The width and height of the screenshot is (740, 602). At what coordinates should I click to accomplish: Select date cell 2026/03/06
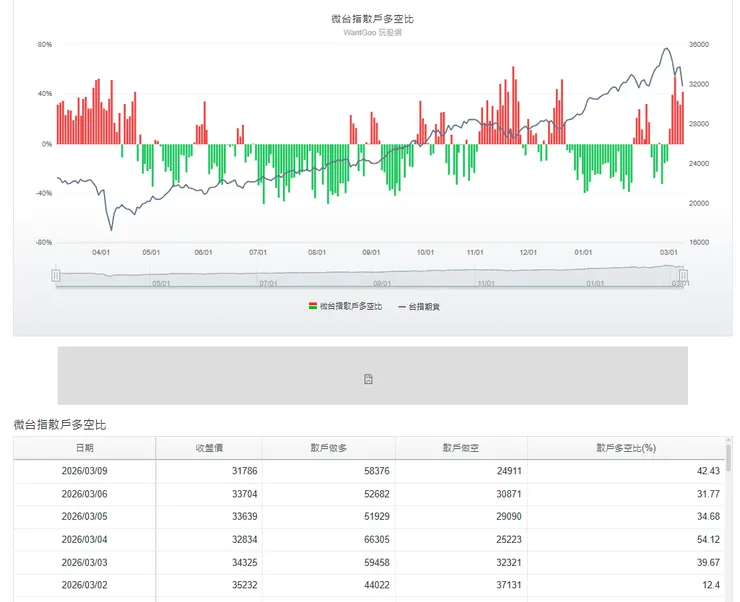[x=84, y=494]
